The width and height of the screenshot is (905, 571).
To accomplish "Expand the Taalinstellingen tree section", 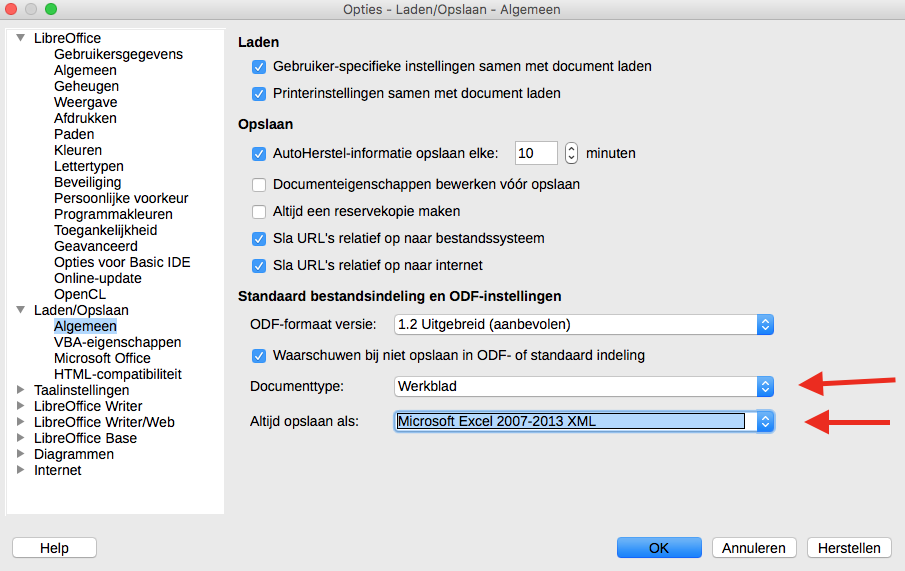I will click(21, 390).
